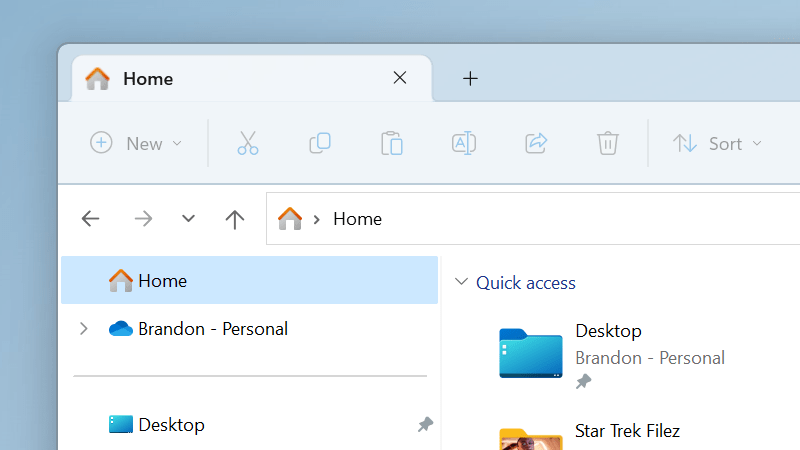The height and width of the screenshot is (450, 800).
Task: Expand the Brandon - Personal tree node
Action: click(84, 329)
